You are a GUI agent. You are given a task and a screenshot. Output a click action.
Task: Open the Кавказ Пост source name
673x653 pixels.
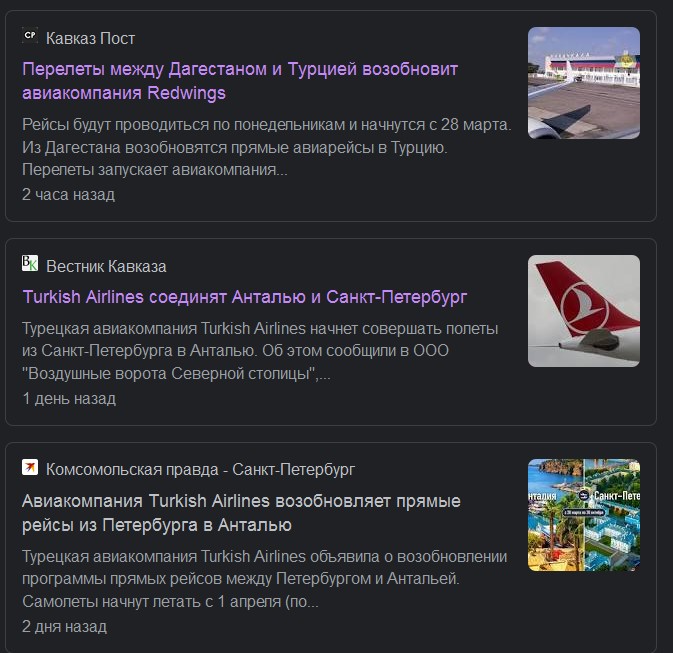(90, 38)
